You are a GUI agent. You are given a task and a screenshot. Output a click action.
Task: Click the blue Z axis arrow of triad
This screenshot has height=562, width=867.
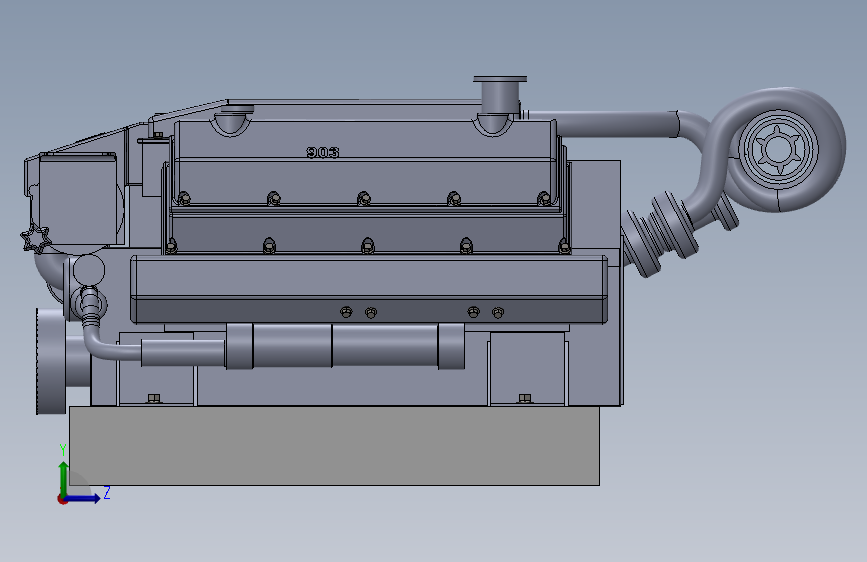coord(83,498)
